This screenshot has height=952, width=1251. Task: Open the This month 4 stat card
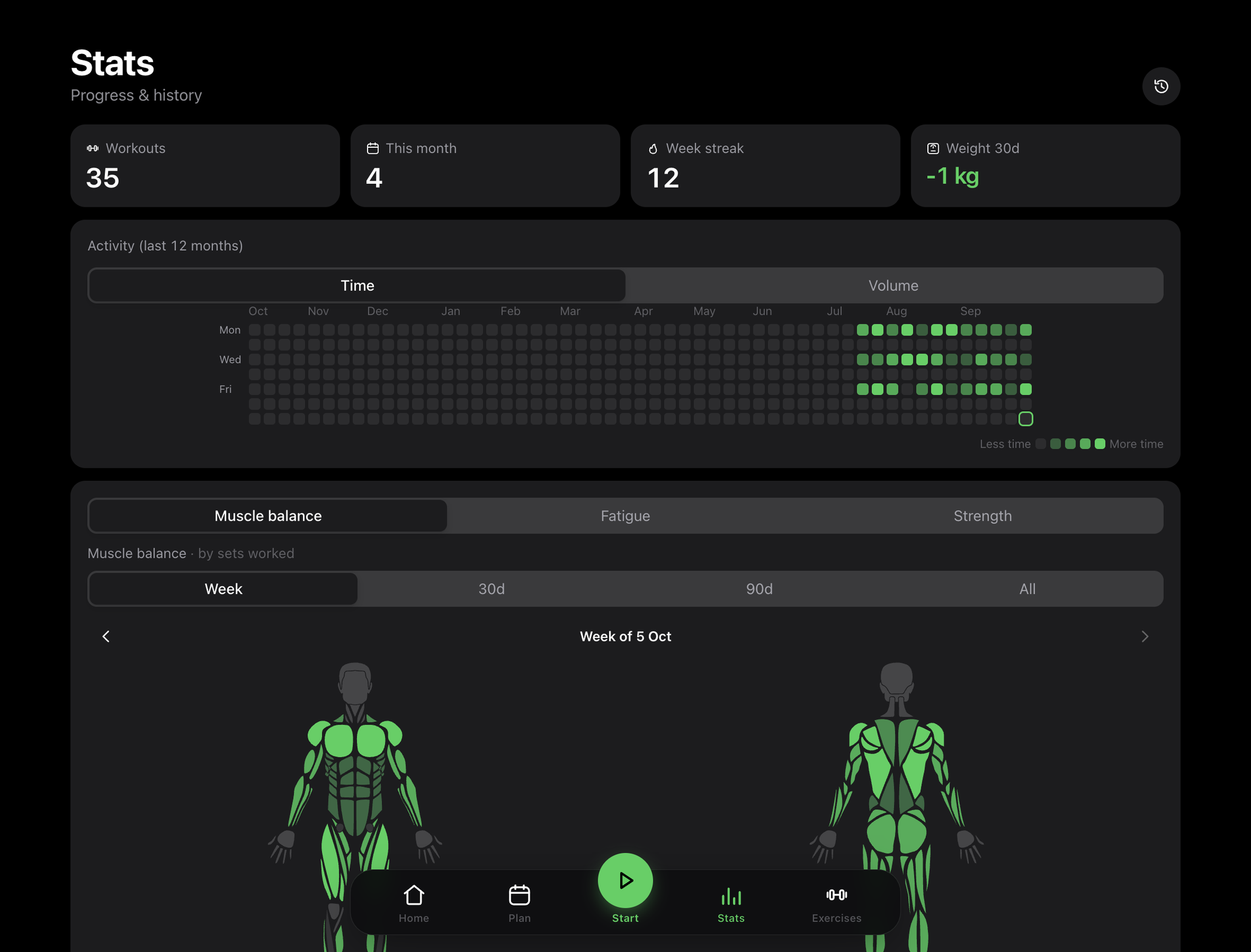485,166
